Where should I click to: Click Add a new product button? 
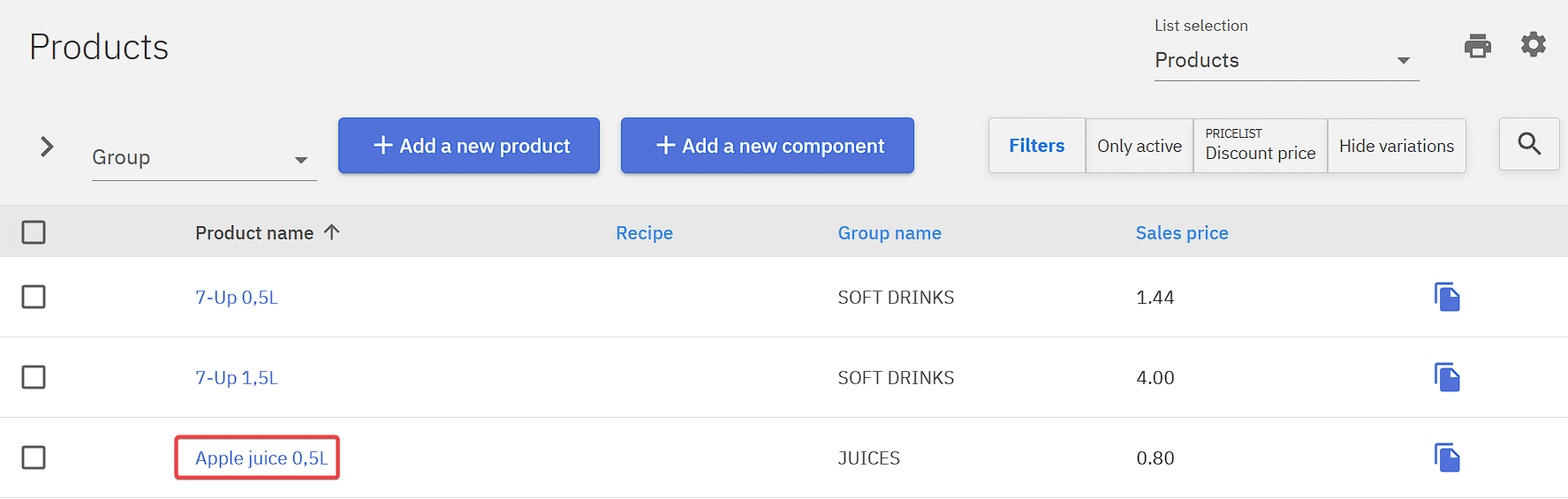[468, 146]
